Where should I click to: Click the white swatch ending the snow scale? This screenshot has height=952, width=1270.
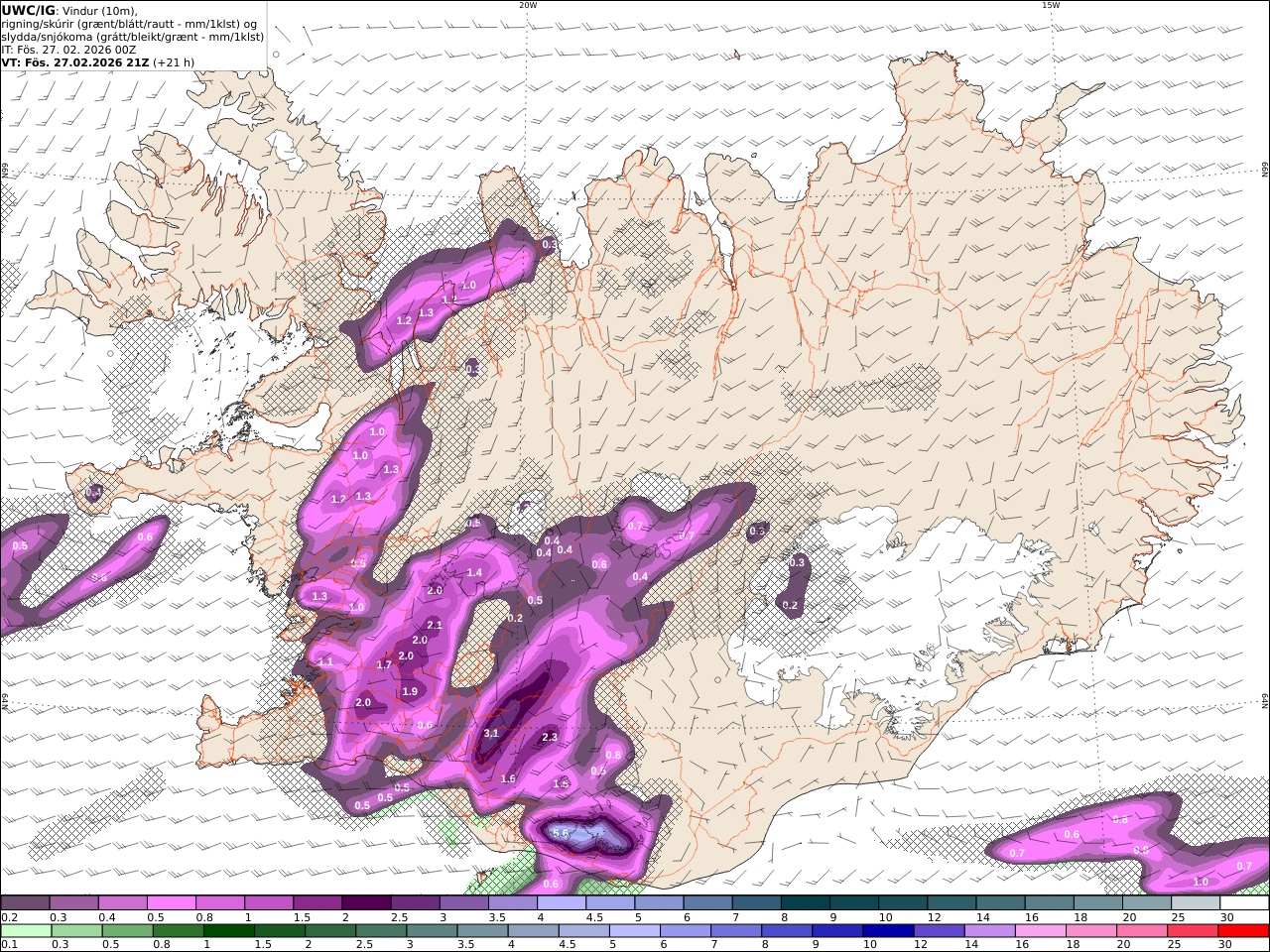[x=1244, y=902]
